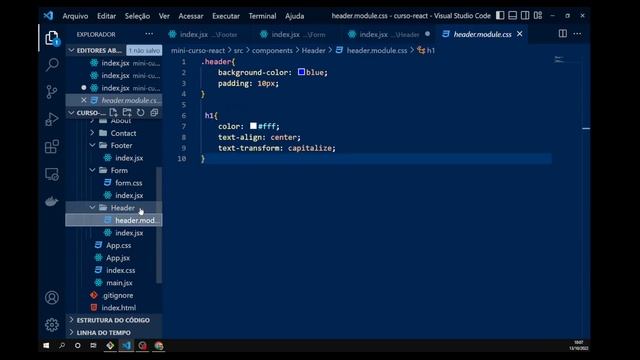Open form.css in Form folder
The height and width of the screenshot is (360, 640).
128,183
